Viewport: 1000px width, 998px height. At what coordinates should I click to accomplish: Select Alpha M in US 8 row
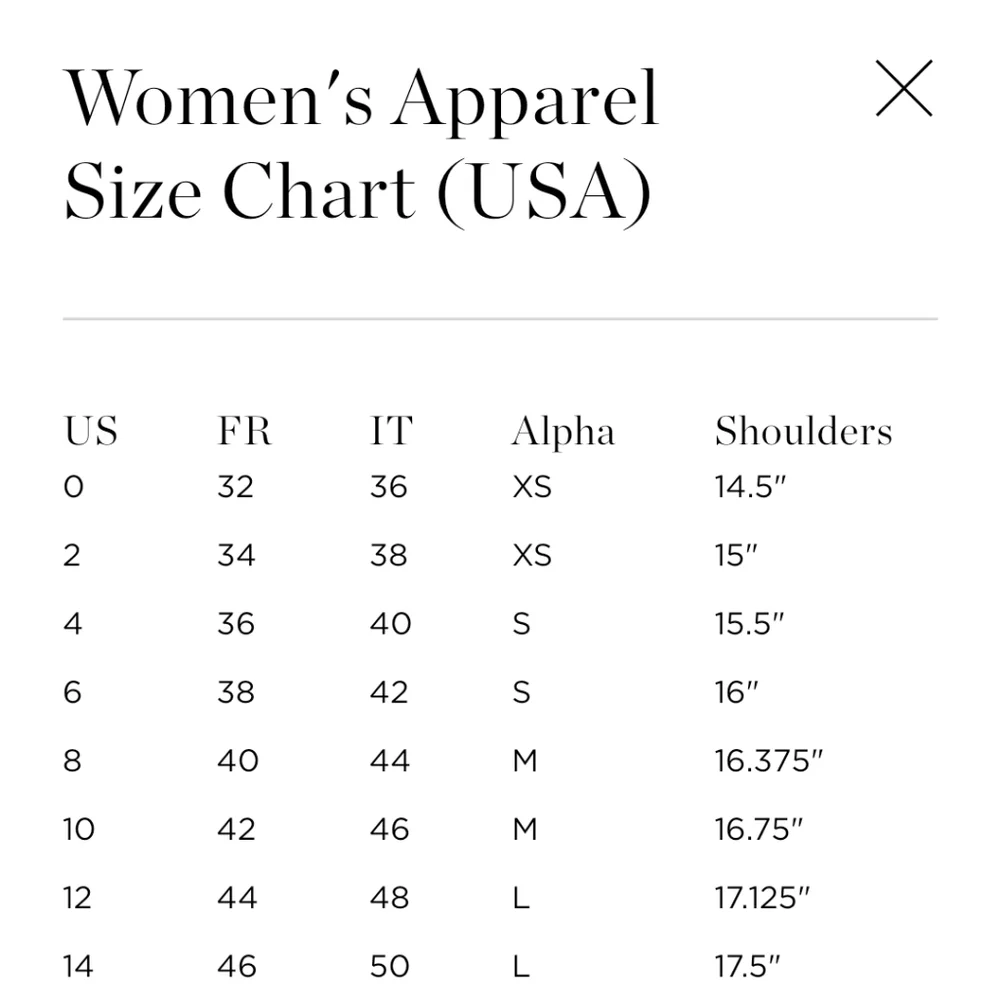525,761
